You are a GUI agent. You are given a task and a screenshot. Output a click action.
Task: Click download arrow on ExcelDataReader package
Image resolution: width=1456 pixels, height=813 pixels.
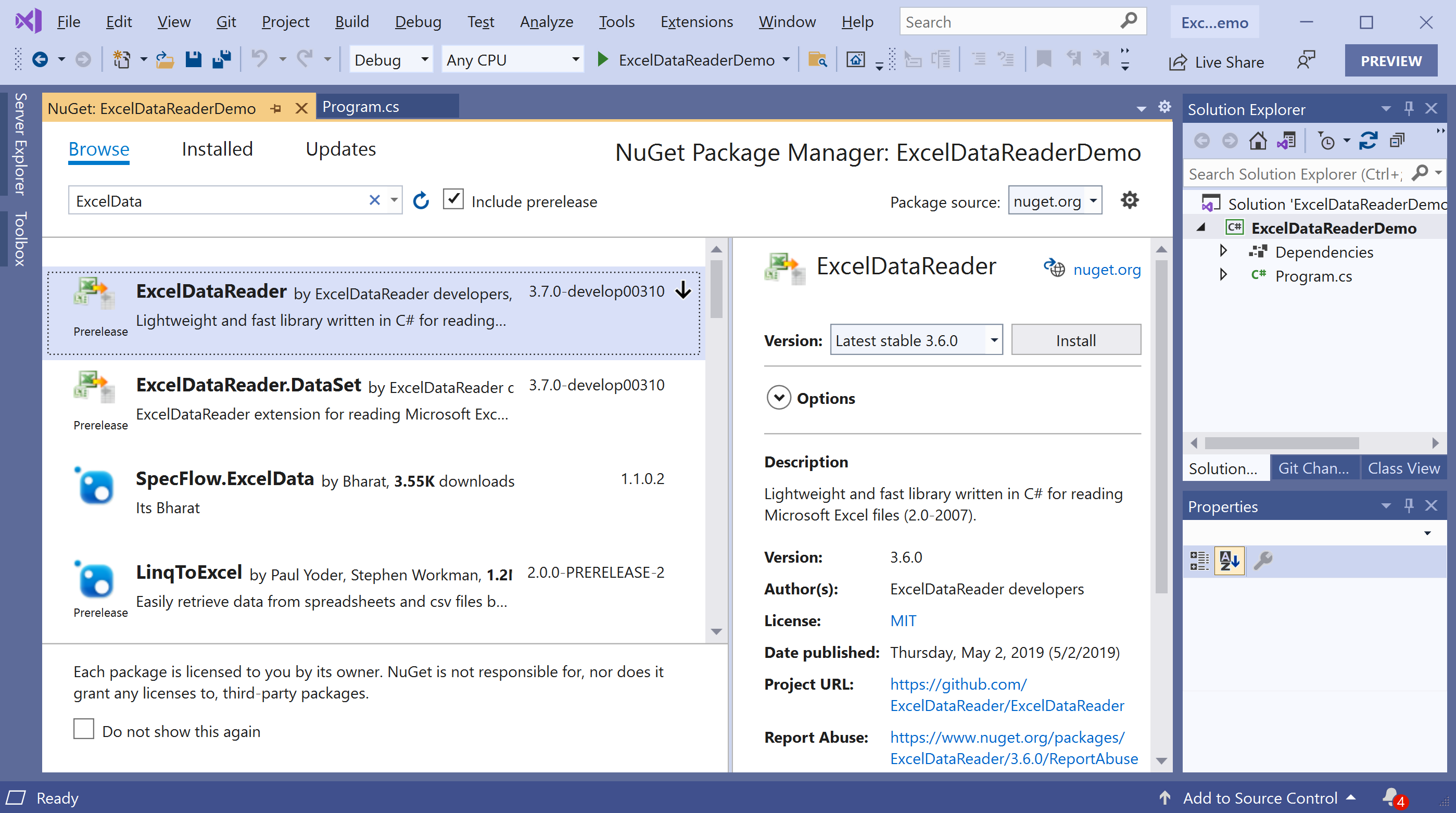tap(683, 290)
